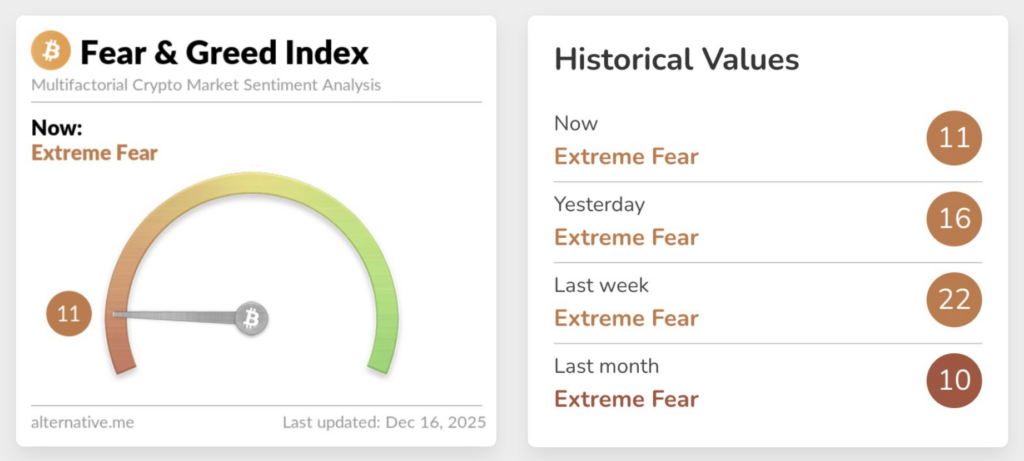The image size is (1024, 461).
Task: Open the alternative.me source link
Action: coord(82,422)
